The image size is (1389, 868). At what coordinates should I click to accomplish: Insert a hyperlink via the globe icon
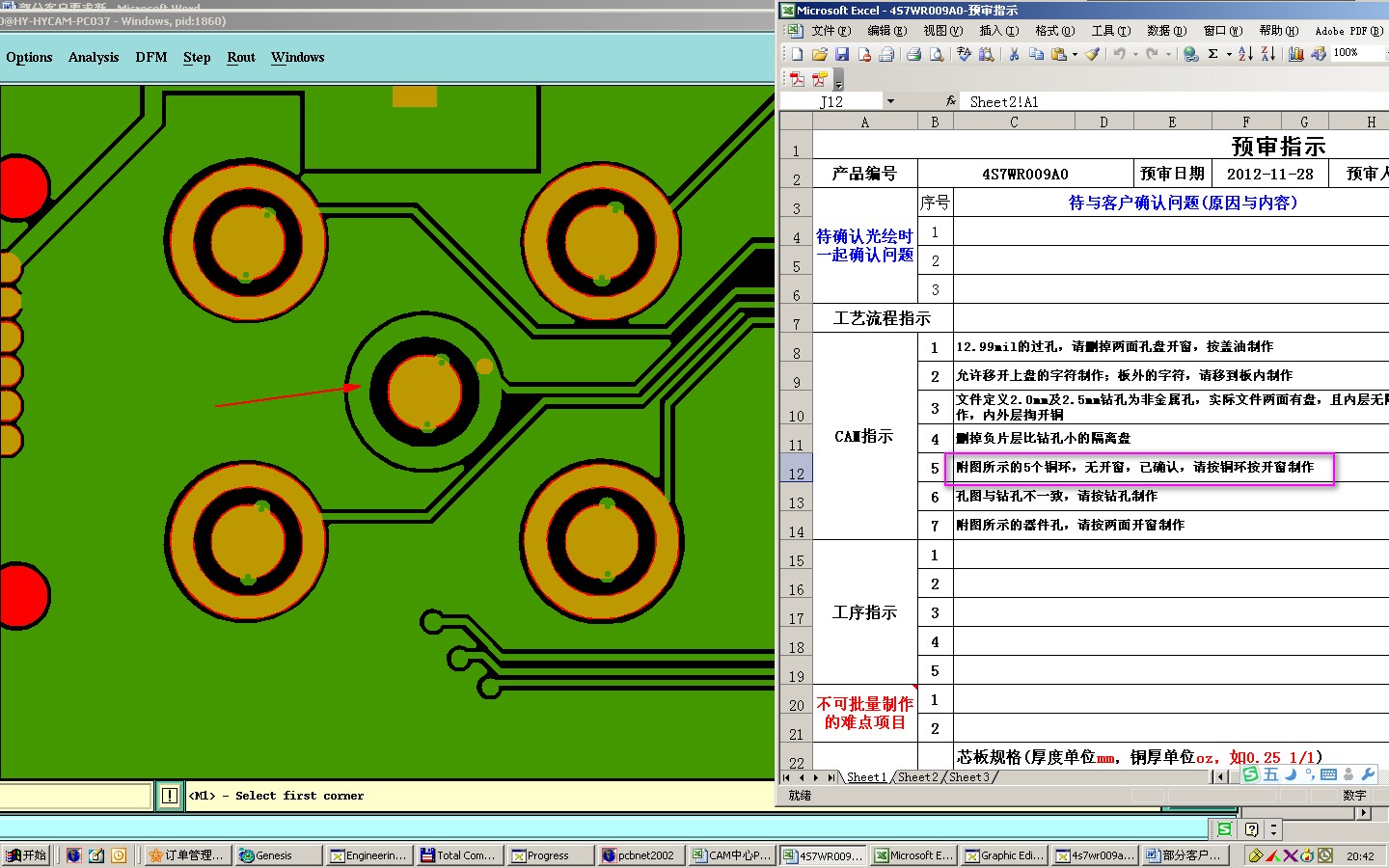pos(1190,54)
